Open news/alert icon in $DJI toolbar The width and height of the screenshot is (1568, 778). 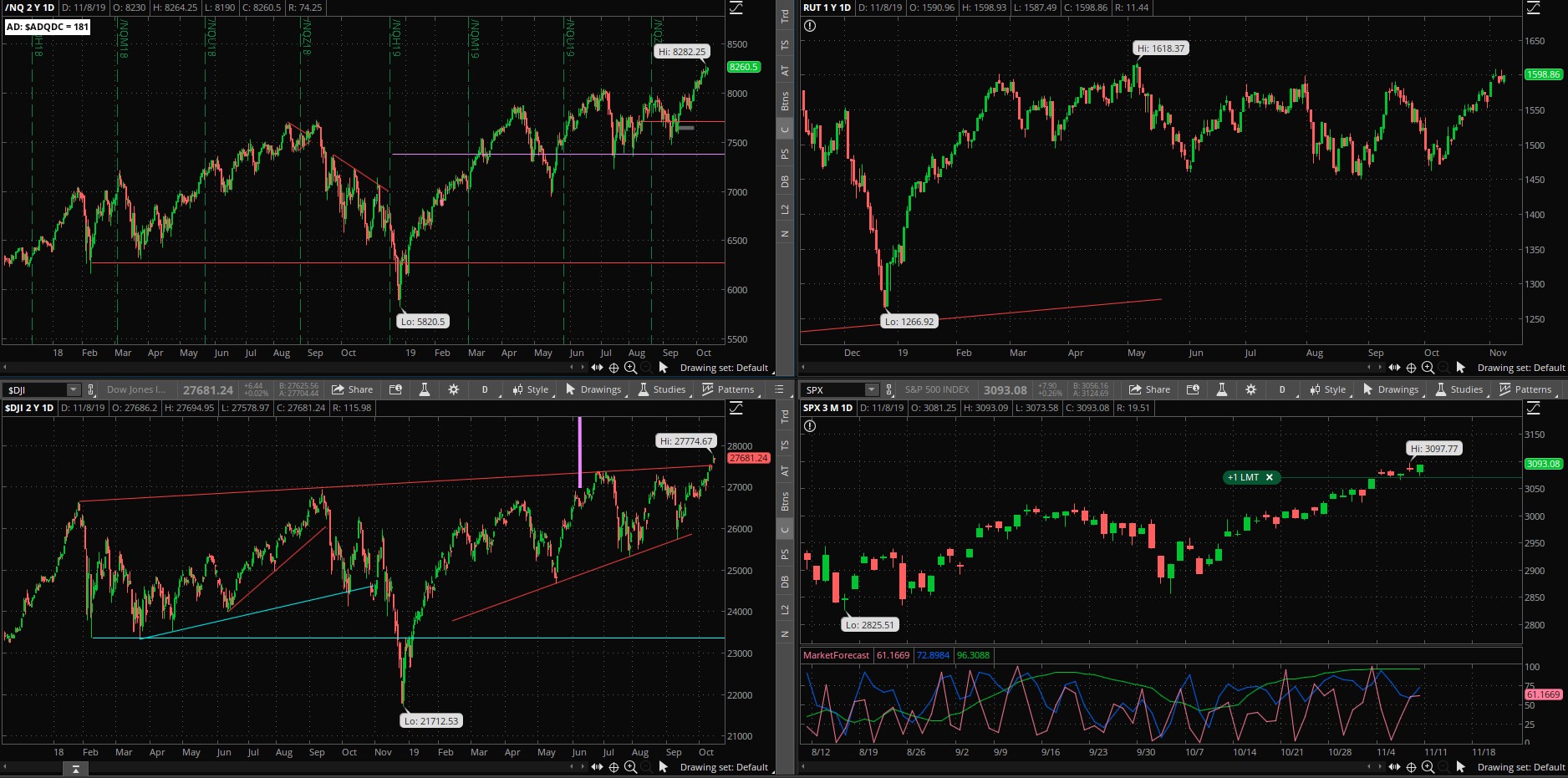pyautogui.click(x=395, y=389)
